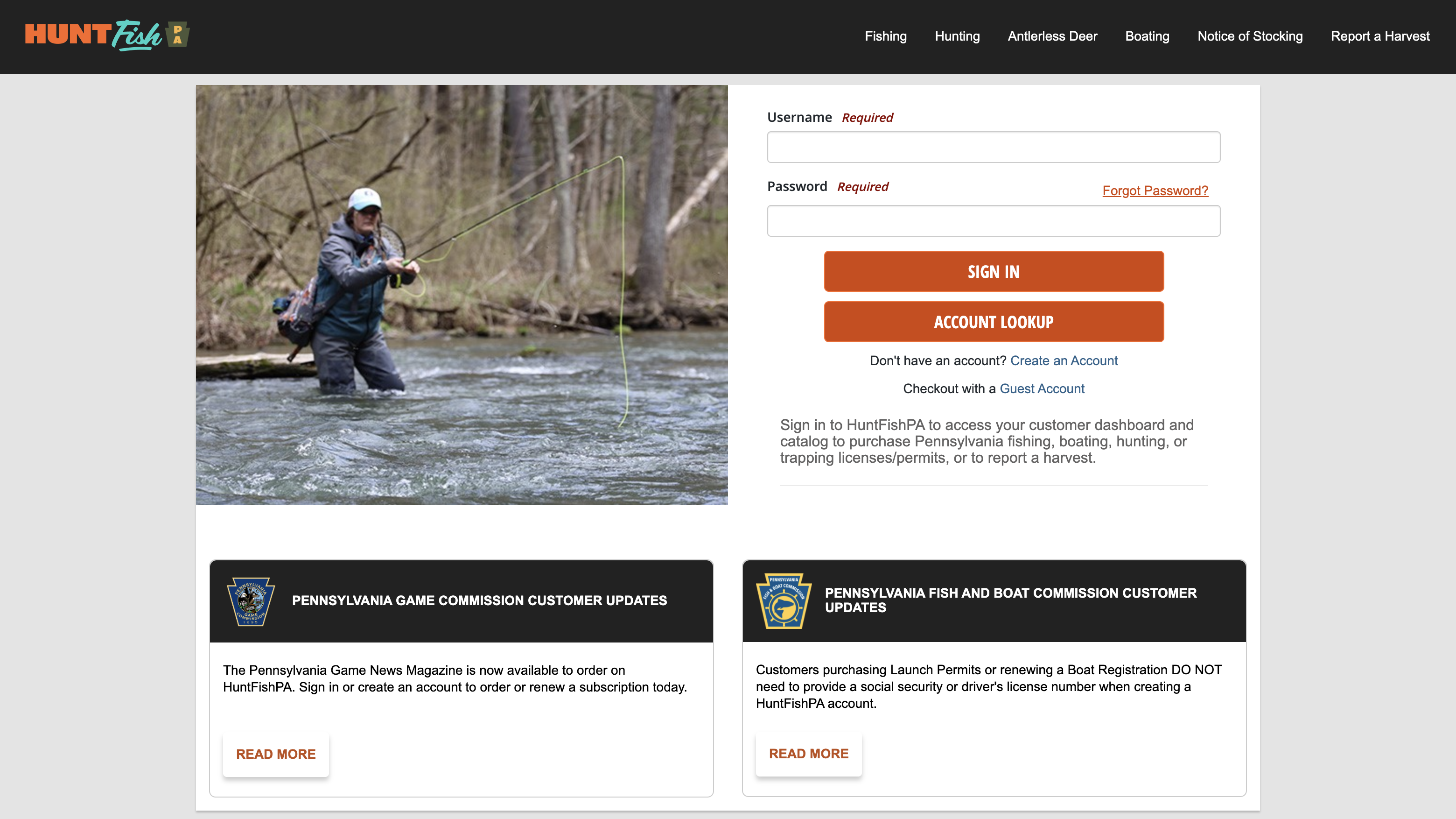Click the Pennsylvania Game Commission seal icon
This screenshot has height=819, width=1456.
[x=251, y=600]
